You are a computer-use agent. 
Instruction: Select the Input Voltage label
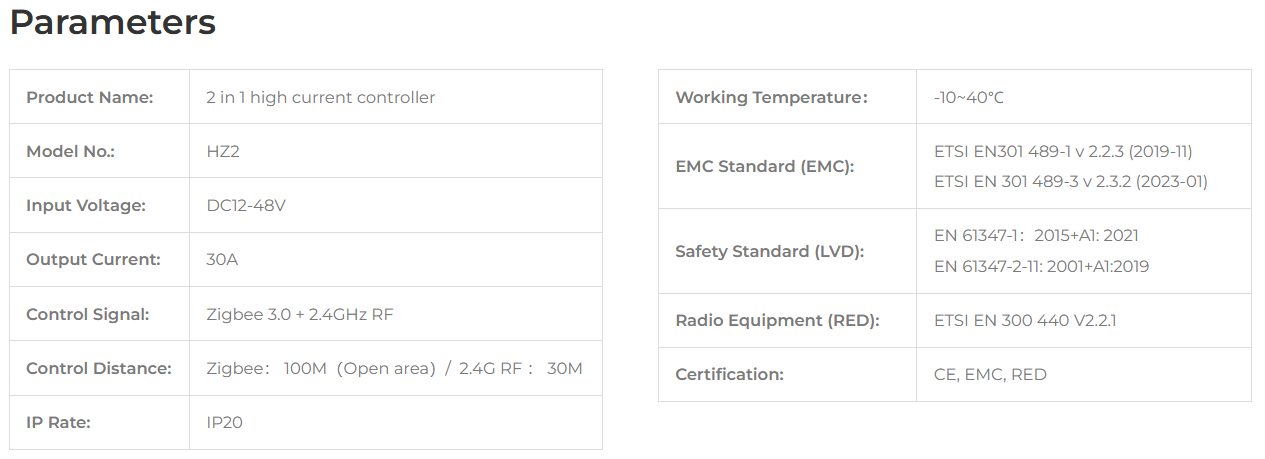click(86, 205)
